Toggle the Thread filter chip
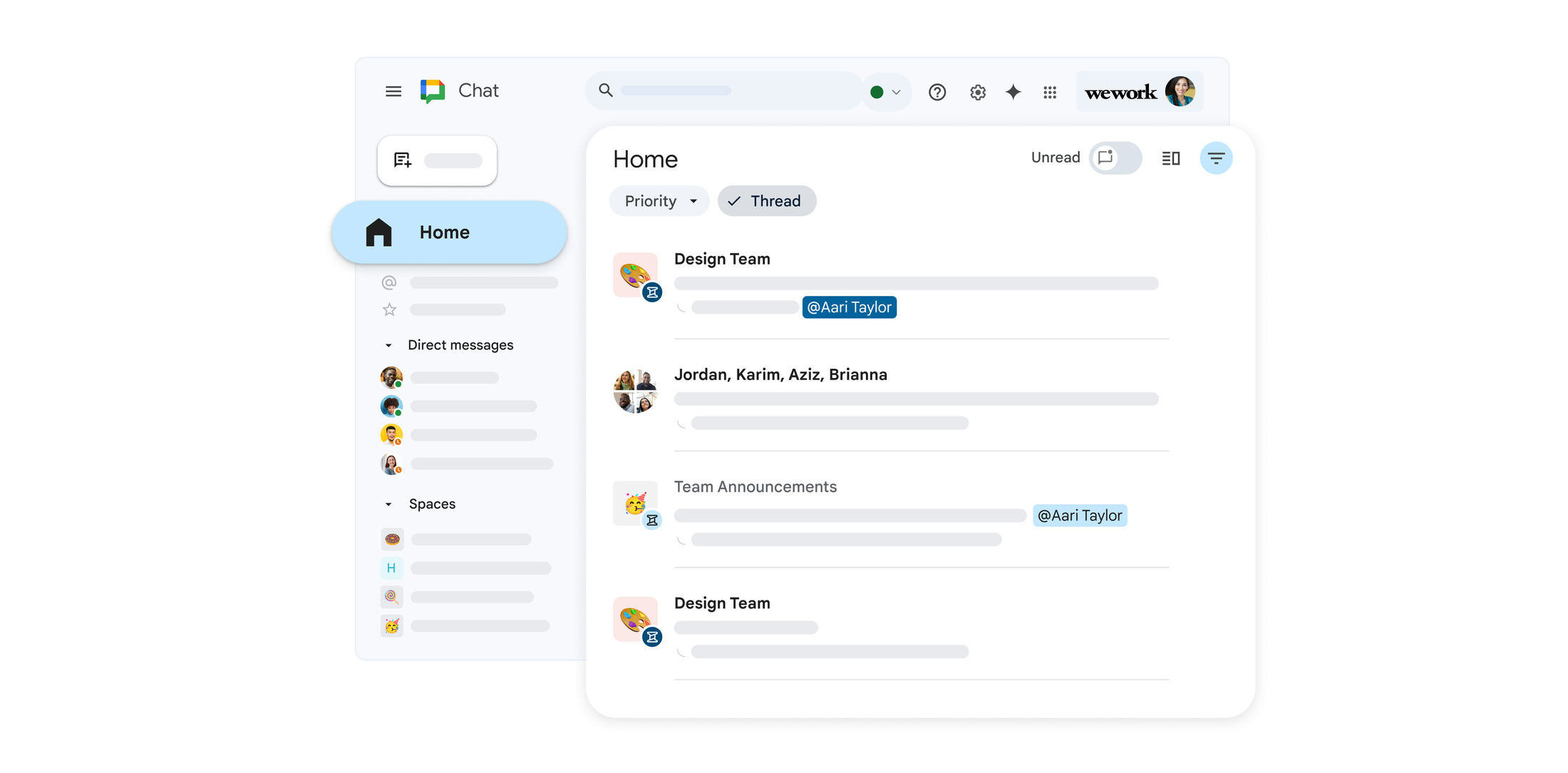Viewport: 1568px width, 773px height. (766, 201)
